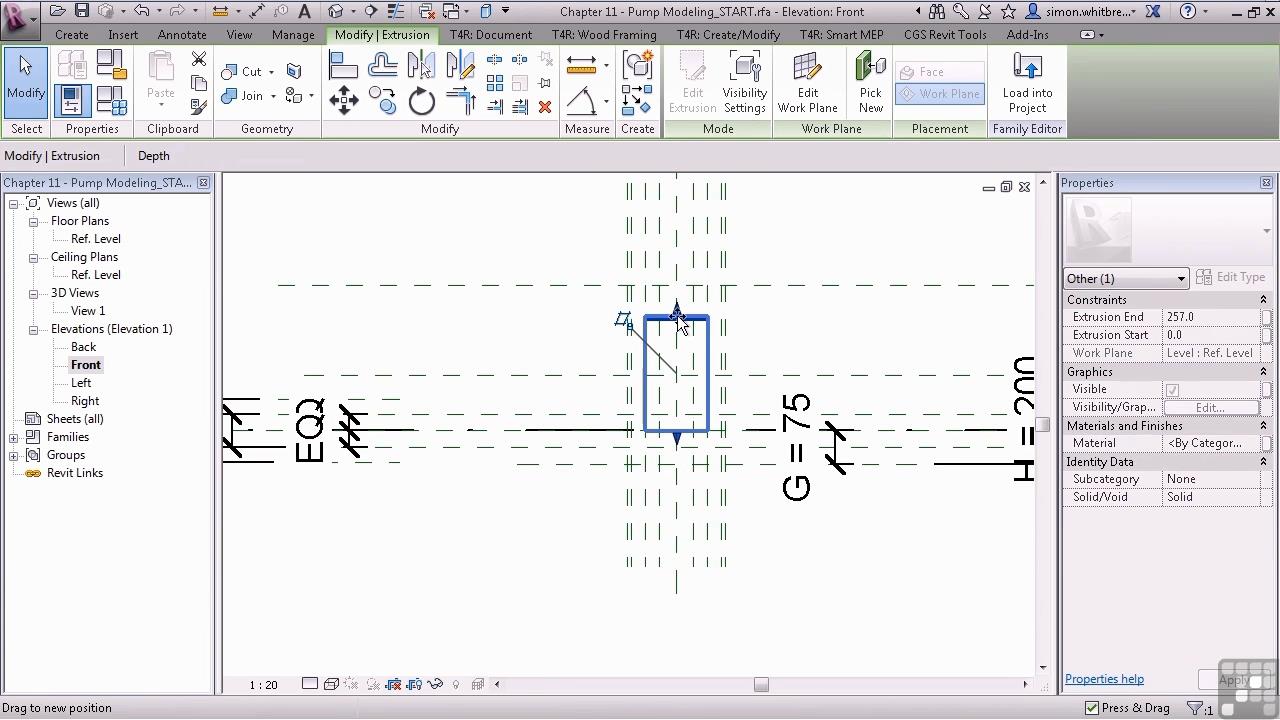1280x720 pixels.
Task: Select the Move tool
Action: click(343, 100)
